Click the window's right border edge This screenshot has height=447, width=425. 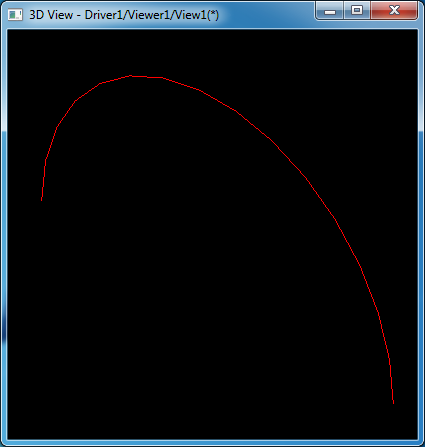(x=421, y=233)
